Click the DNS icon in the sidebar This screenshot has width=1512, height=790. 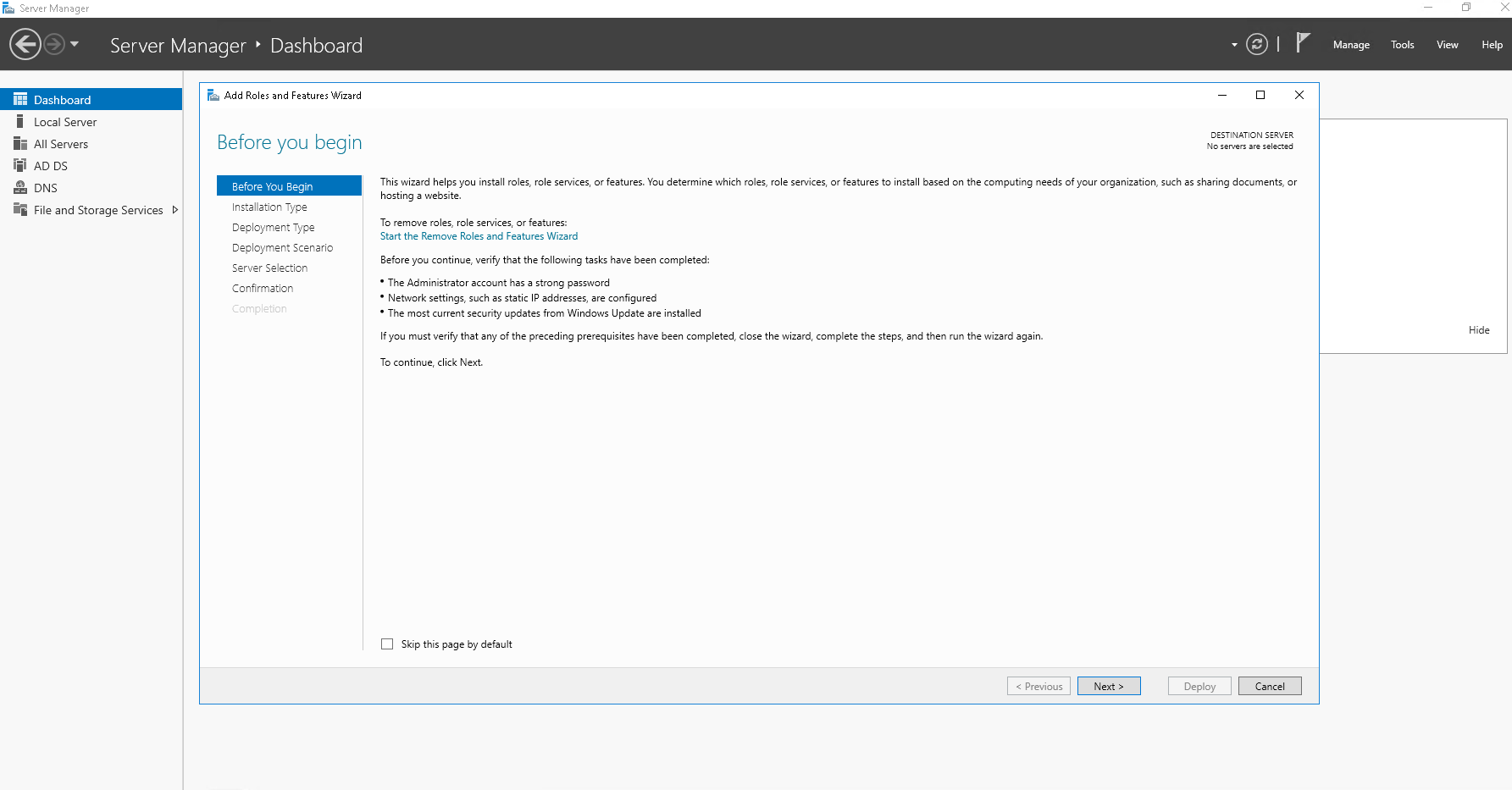pos(20,187)
